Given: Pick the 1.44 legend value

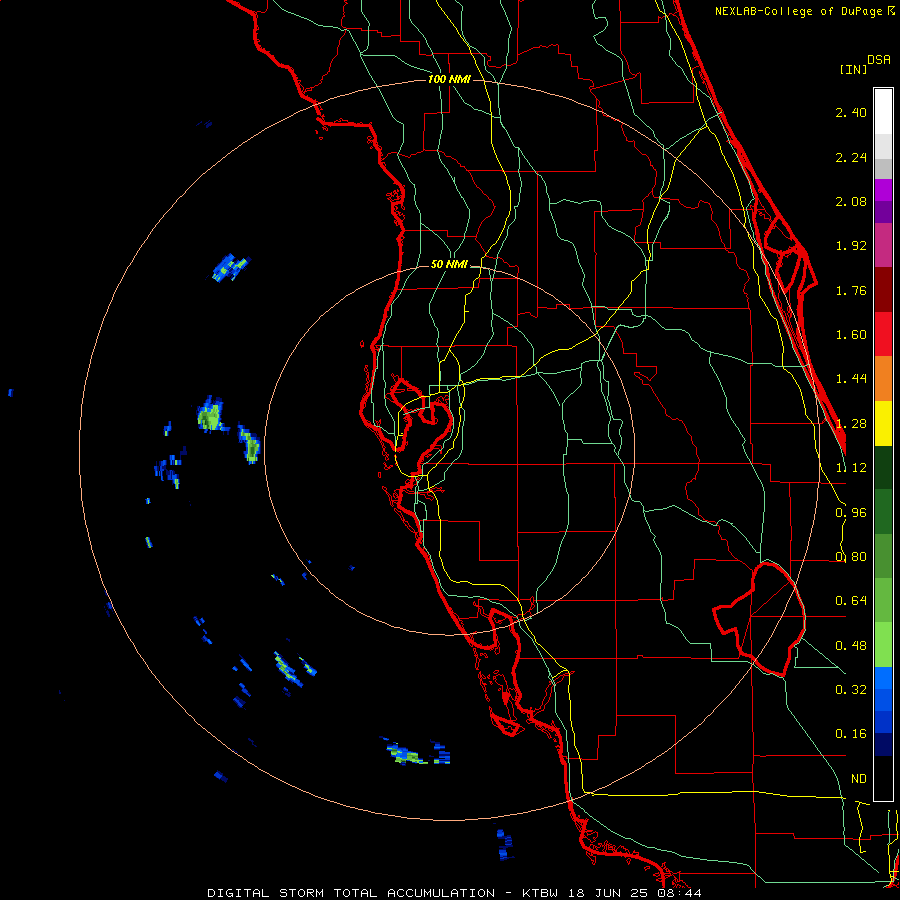Looking at the screenshot, I should click(x=851, y=379).
